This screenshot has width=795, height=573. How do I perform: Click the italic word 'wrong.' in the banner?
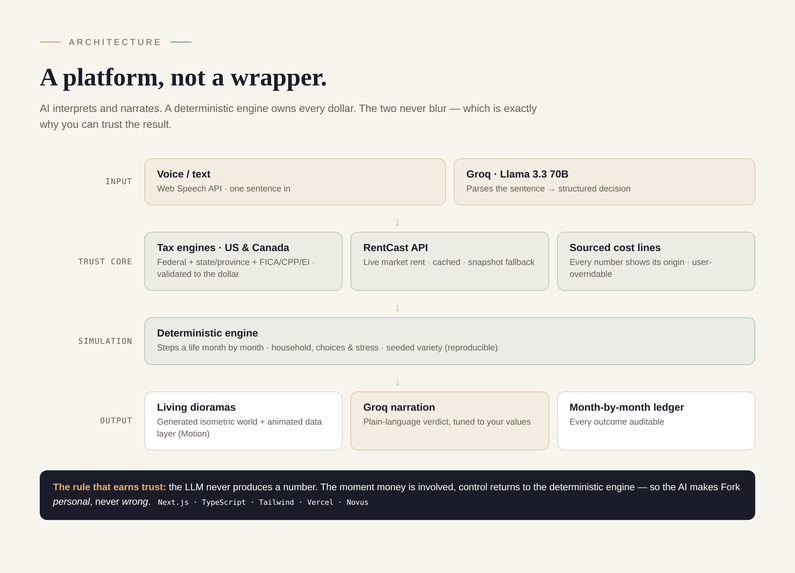136,502
